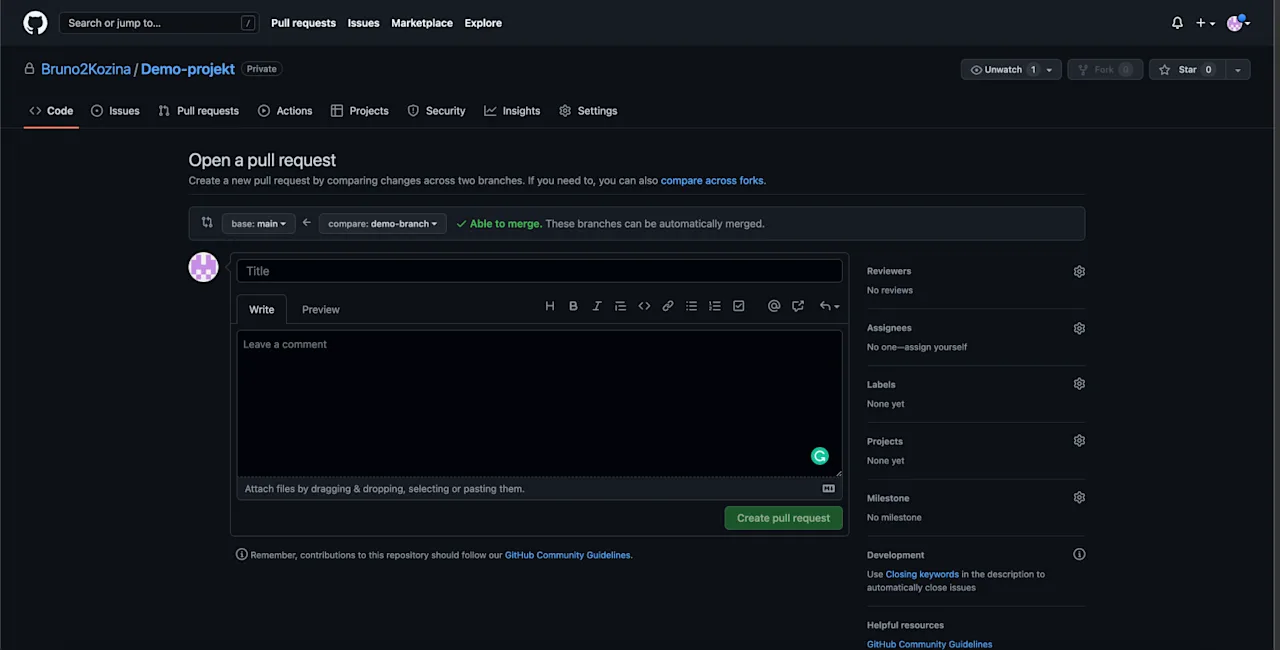Switch to the Preview tab
The width and height of the screenshot is (1280, 650).
[x=321, y=309]
